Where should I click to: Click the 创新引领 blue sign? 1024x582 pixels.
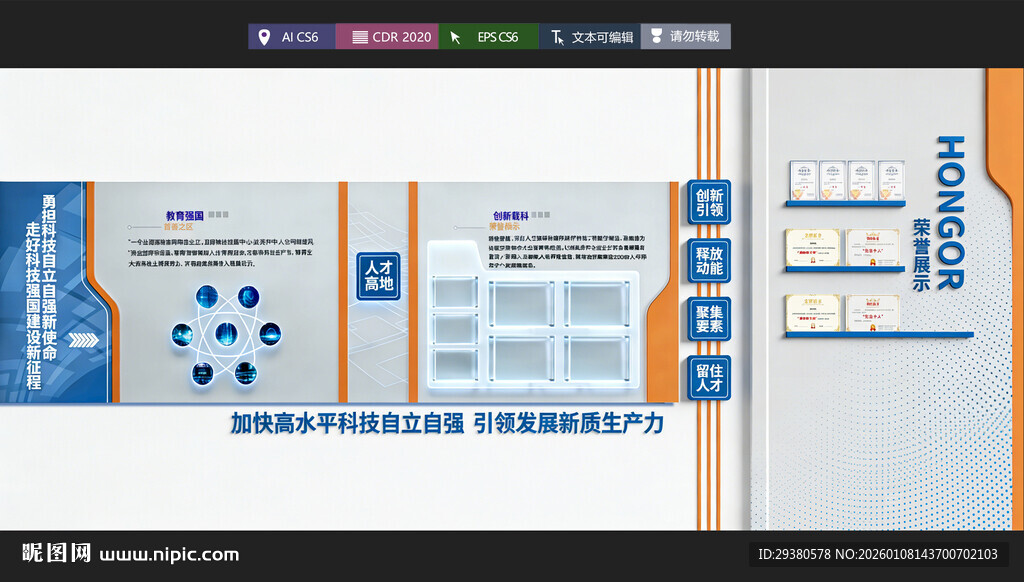pos(709,202)
